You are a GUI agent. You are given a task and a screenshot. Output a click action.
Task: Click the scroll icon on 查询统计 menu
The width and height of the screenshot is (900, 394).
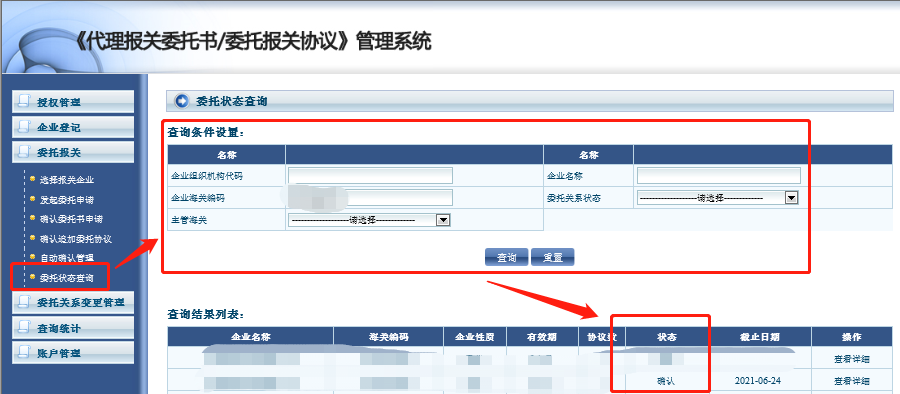click(24, 328)
